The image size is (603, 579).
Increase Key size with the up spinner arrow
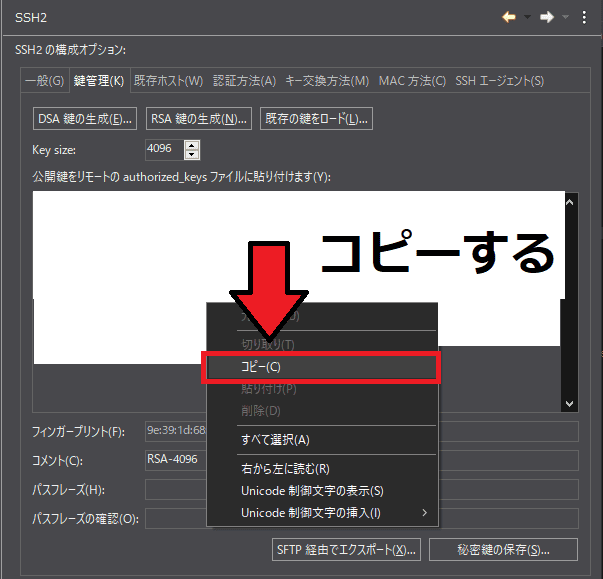click(x=192, y=144)
